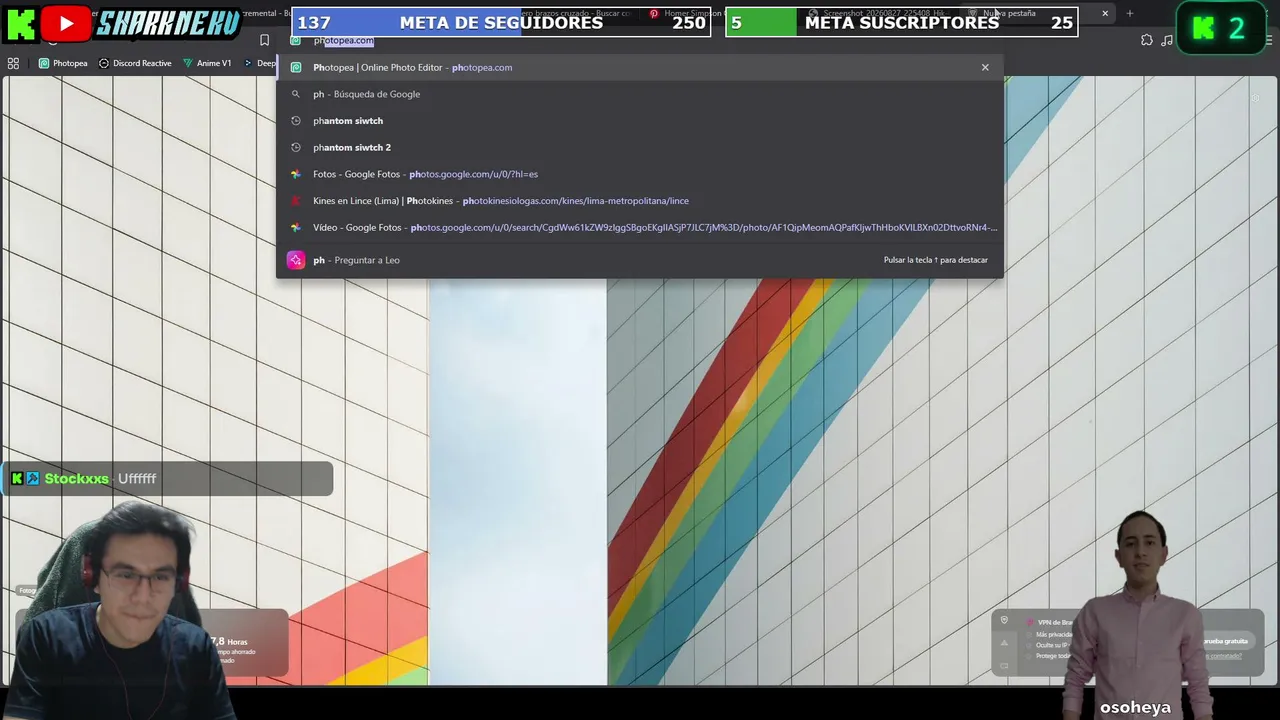This screenshot has height=720, width=1280.
Task: Select the Photopea Online Photo Editor suggestion
Action: coord(640,67)
